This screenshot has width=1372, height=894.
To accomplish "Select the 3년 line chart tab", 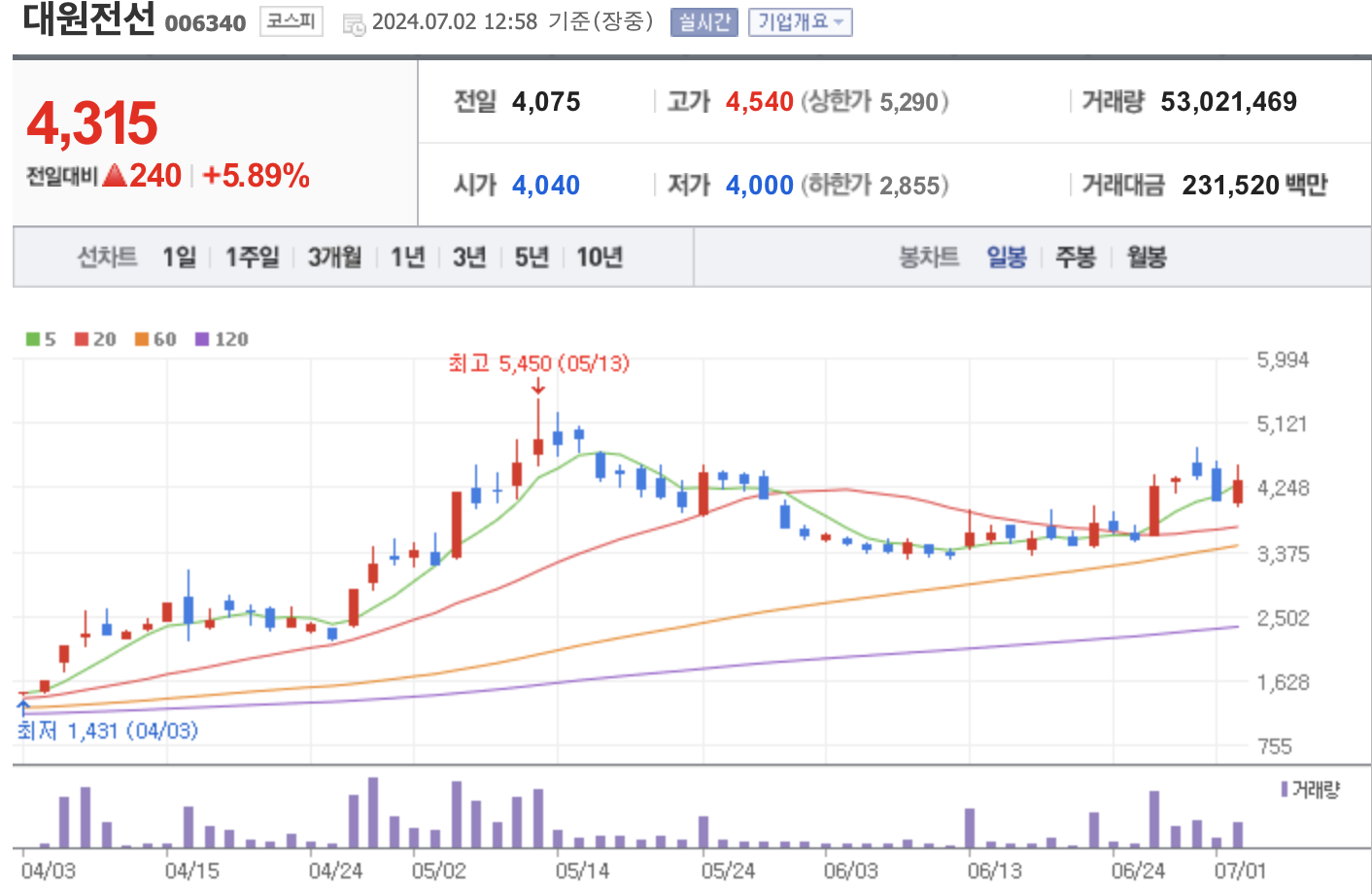I will [x=469, y=257].
